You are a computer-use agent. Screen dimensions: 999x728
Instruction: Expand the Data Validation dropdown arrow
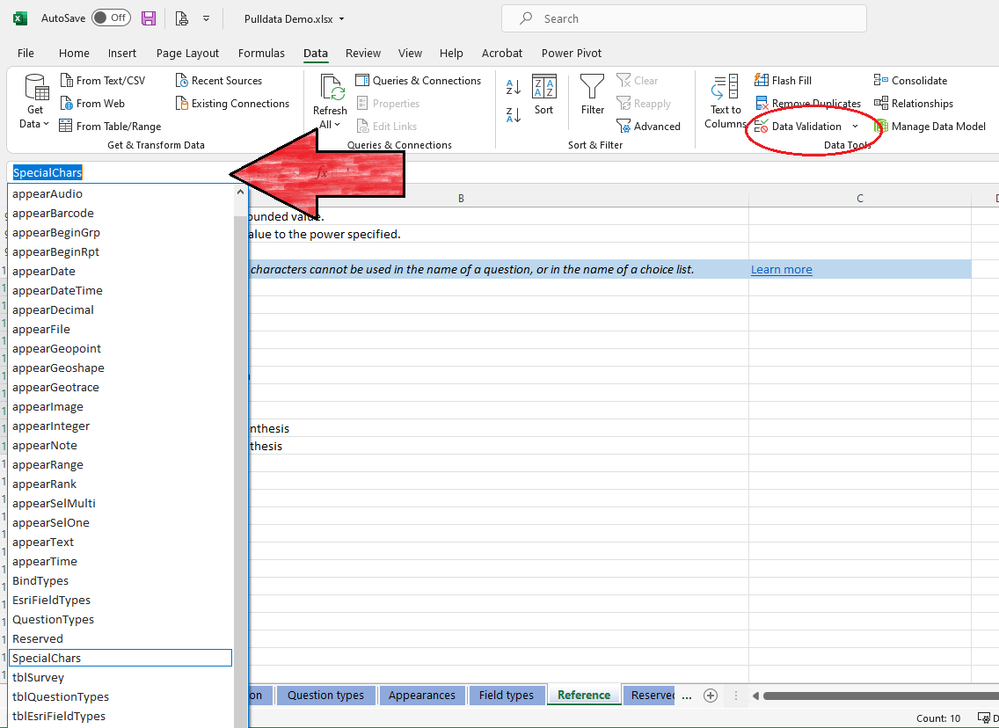coord(855,126)
